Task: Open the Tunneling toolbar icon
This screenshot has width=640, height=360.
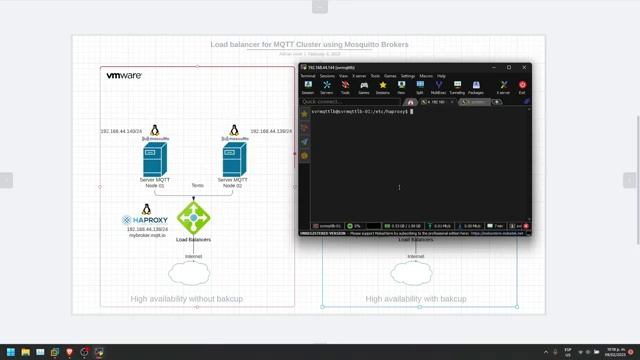Action: tap(457, 87)
